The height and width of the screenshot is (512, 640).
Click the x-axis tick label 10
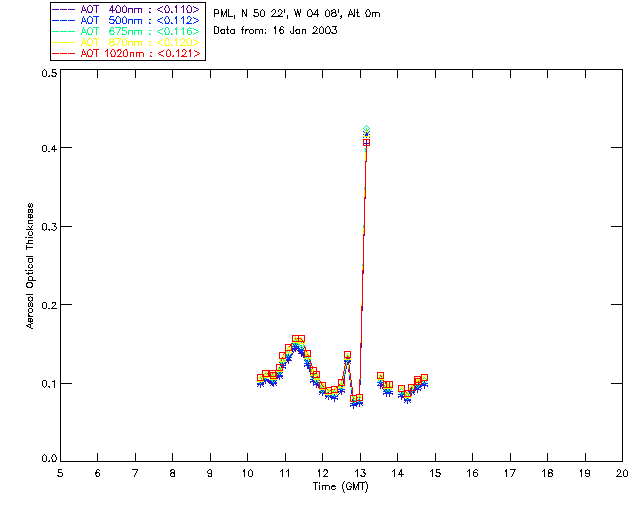point(248,474)
